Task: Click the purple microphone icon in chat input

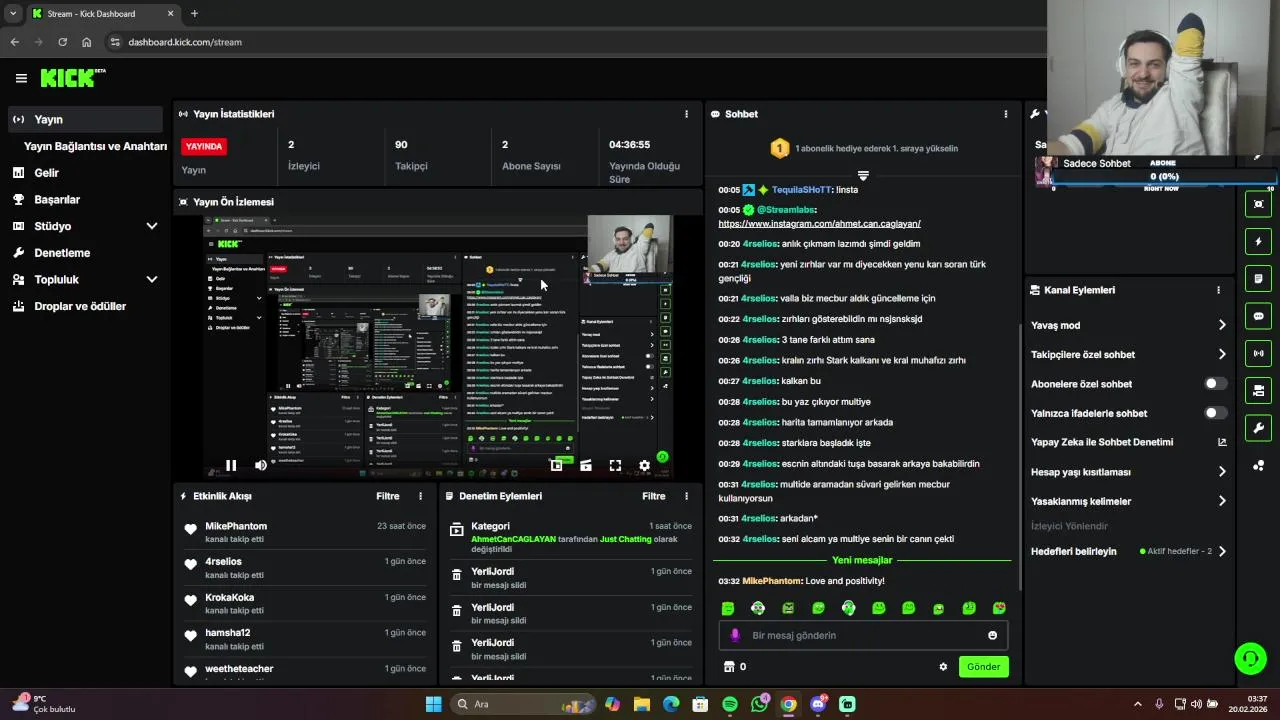Action: [x=735, y=635]
